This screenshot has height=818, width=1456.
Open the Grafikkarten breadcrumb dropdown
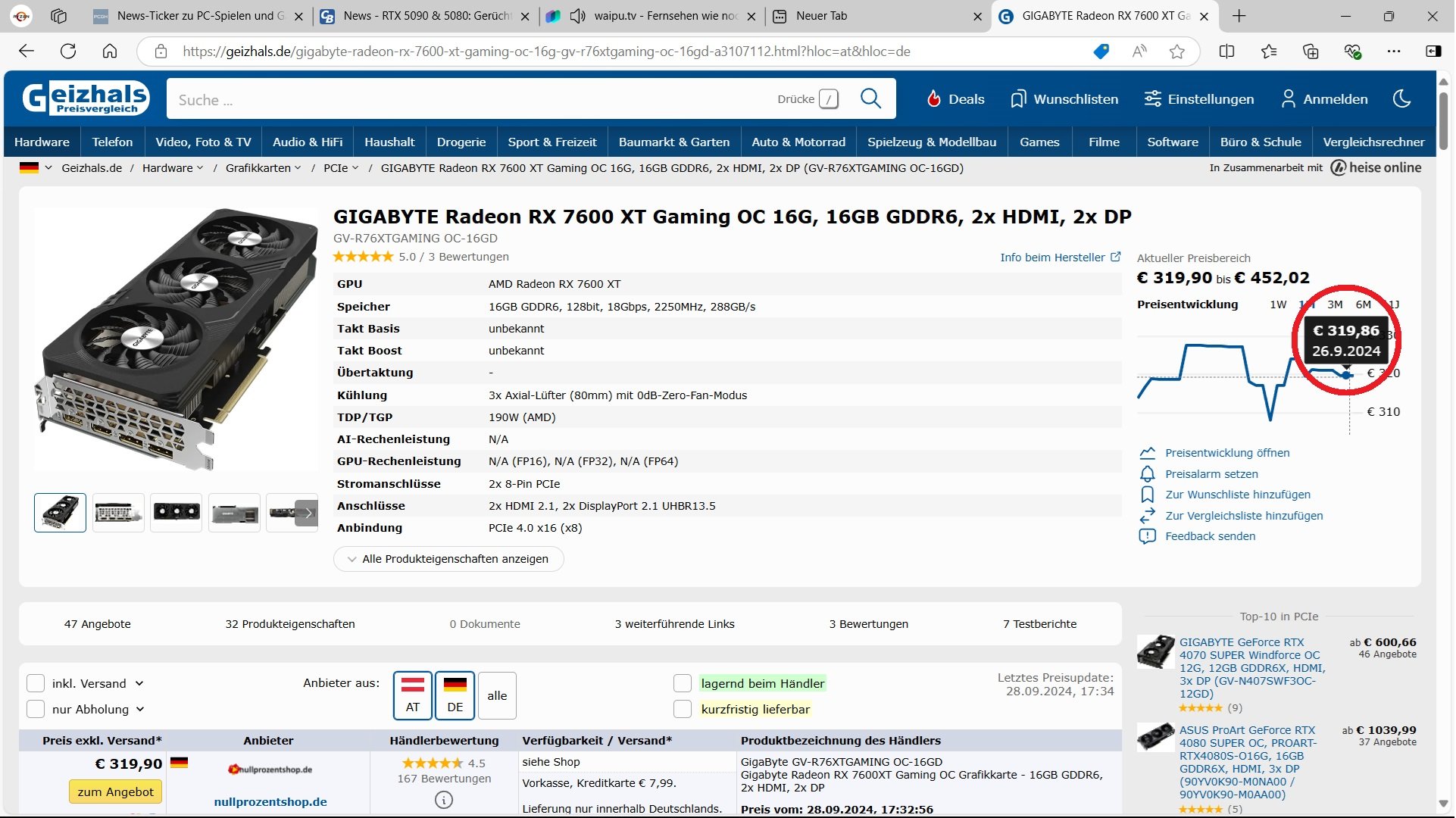pyautogui.click(x=297, y=168)
